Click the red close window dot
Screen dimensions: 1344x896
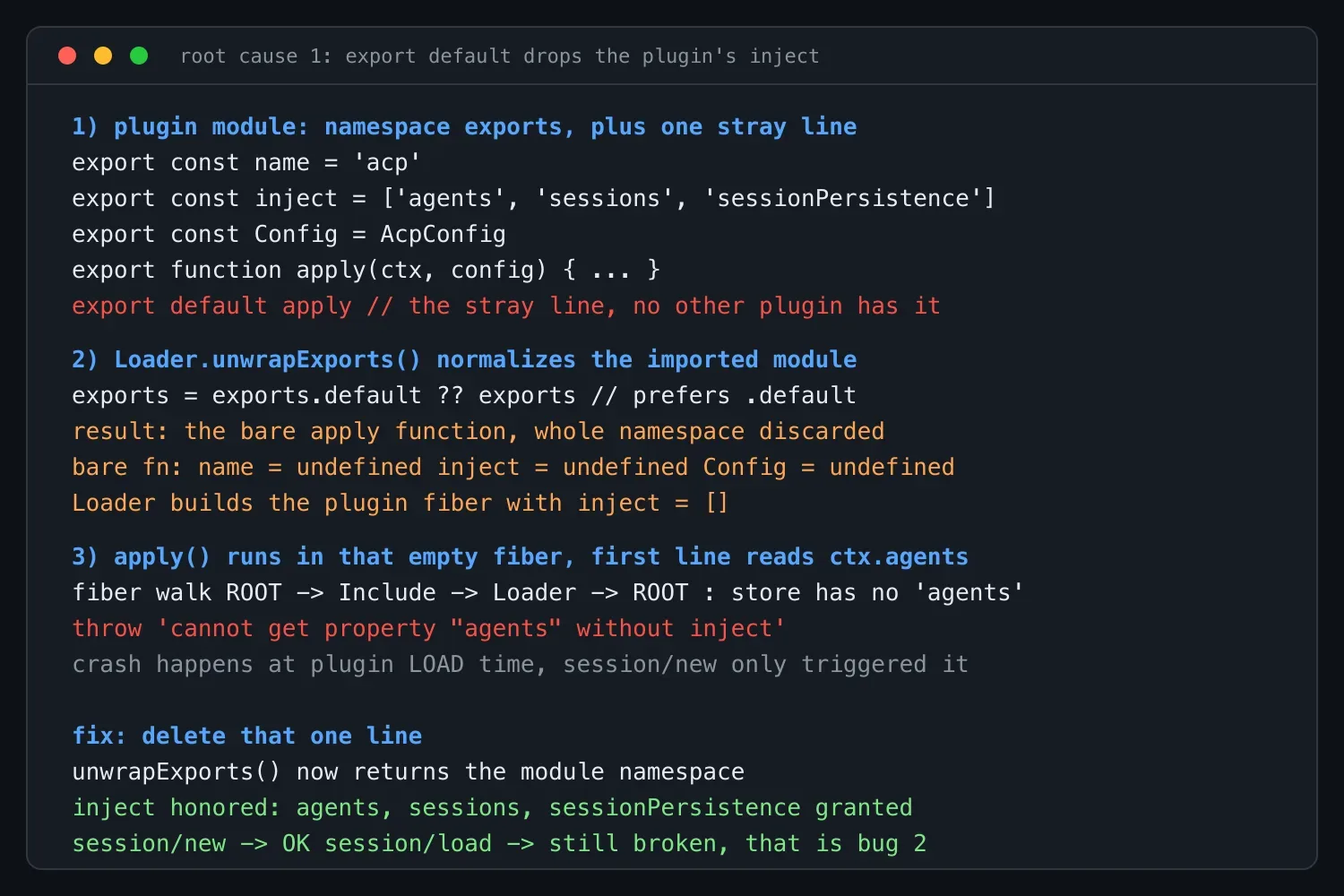coord(67,56)
